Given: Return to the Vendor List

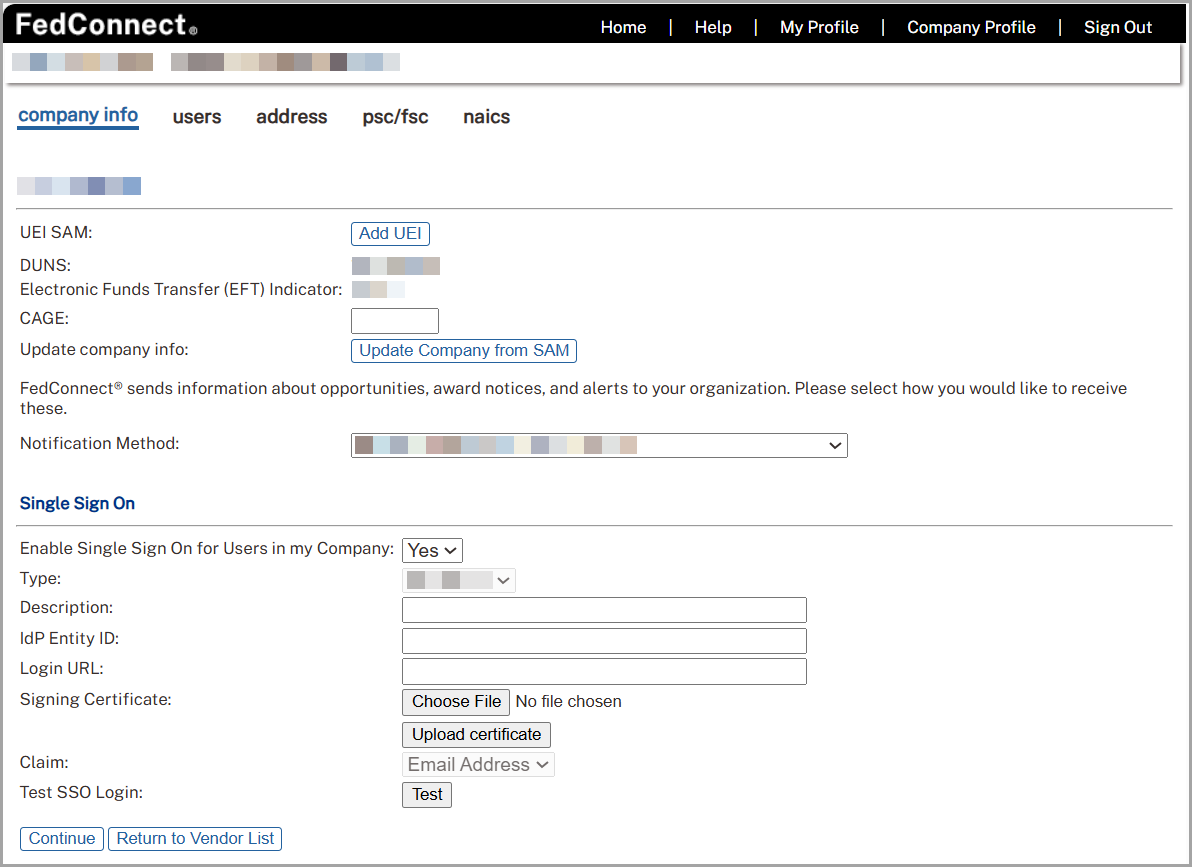Looking at the screenshot, I should pos(194,839).
